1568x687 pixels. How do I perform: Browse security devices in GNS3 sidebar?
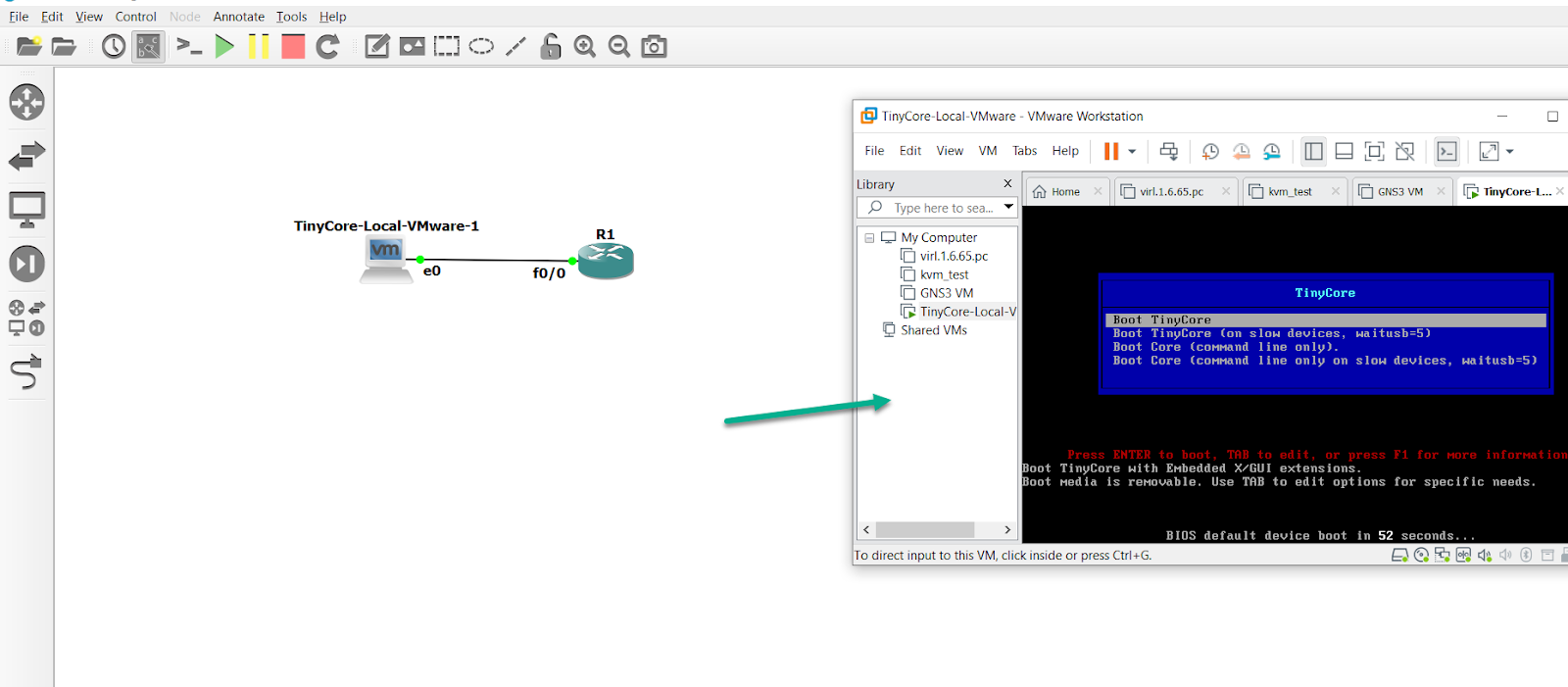26,264
